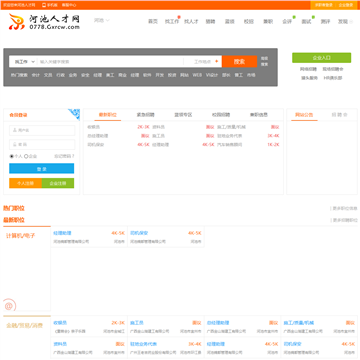Viewport: 360px width, 360px height.
Task: Click the blue 登录 button
Action: click(42, 169)
